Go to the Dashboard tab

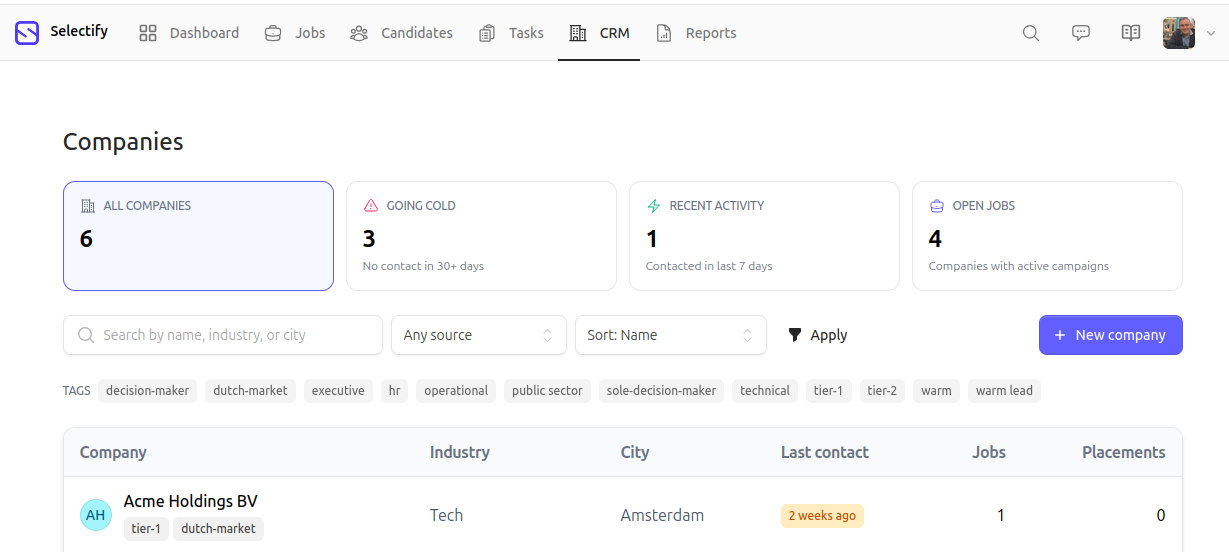click(189, 33)
